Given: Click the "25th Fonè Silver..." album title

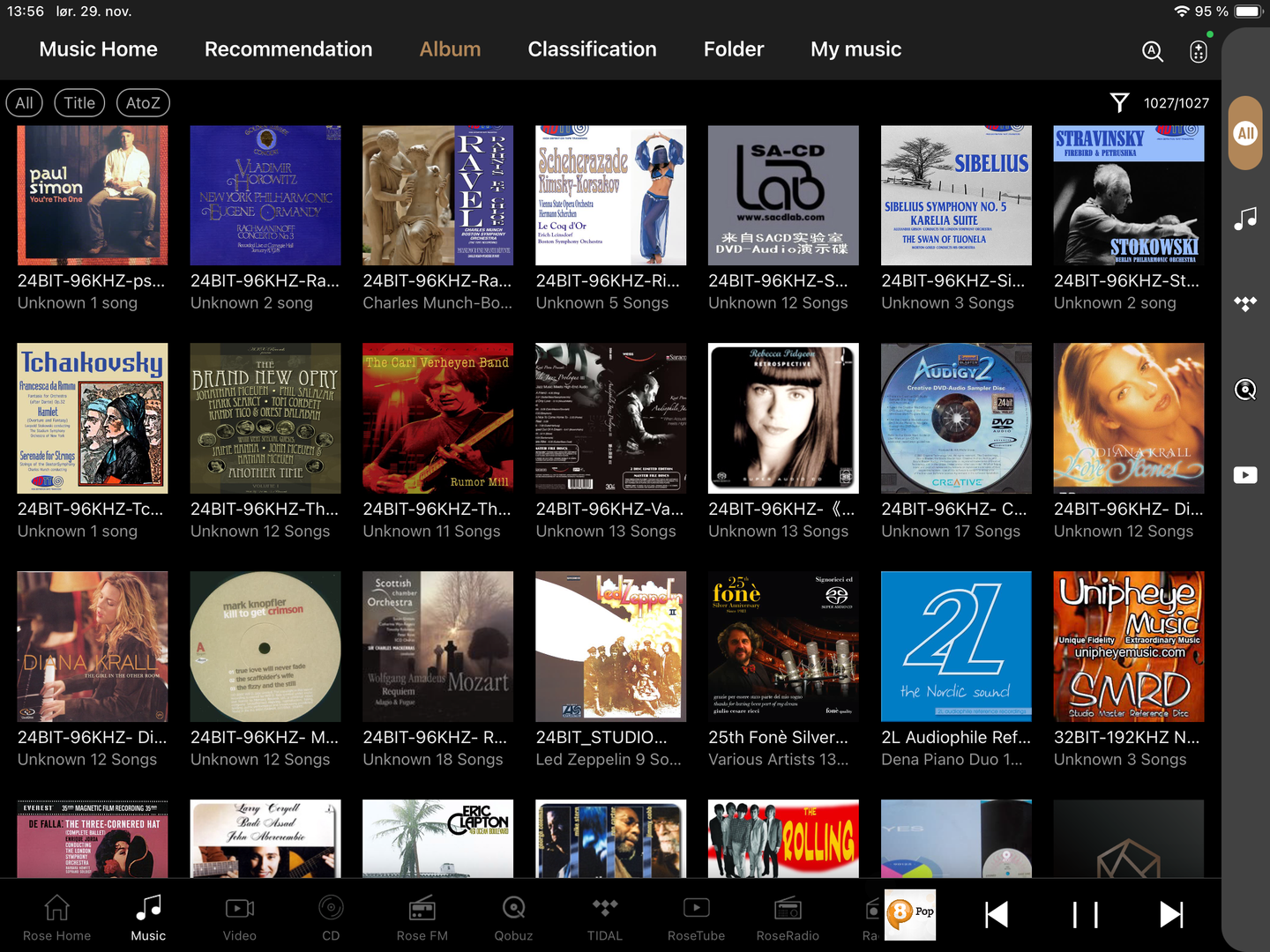Looking at the screenshot, I should [778, 737].
